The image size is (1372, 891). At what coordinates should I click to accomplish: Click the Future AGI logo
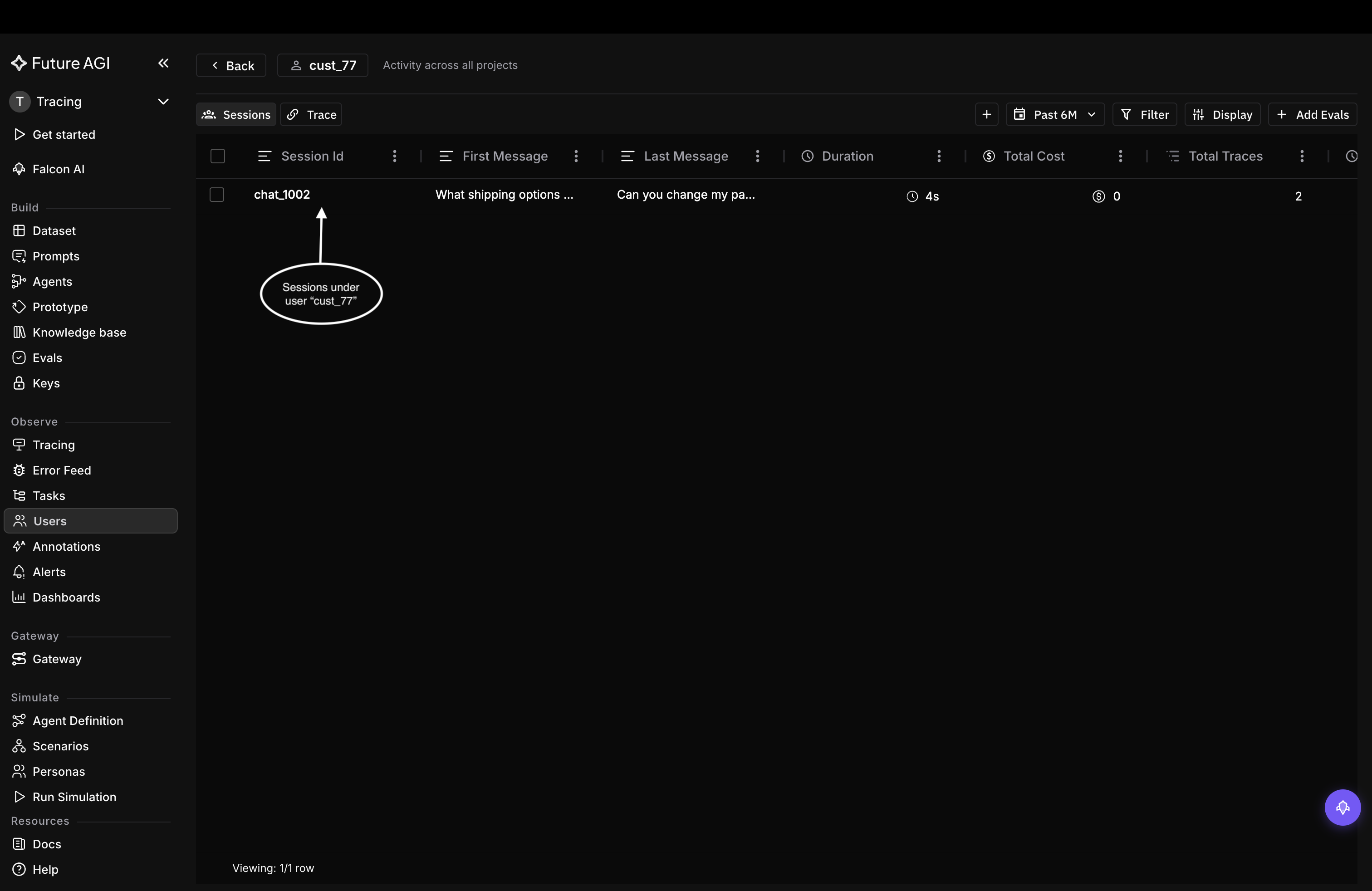60,64
